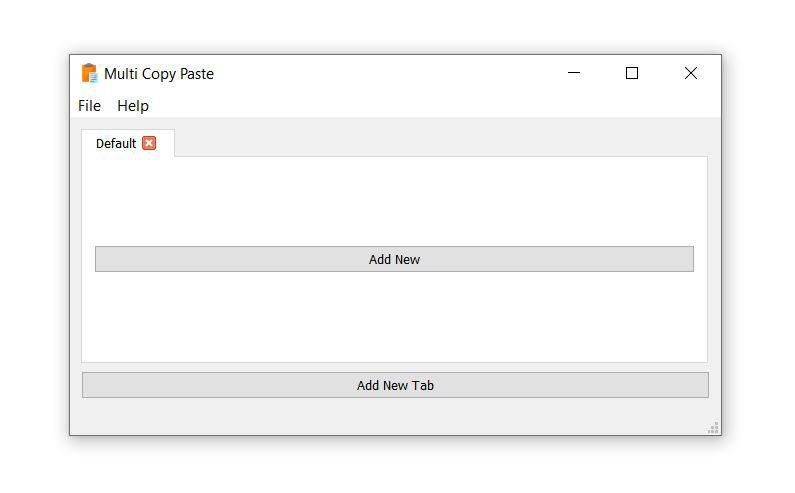Click the Multi Copy Paste clipboard icon
Viewport: 795px width, 493px height.
pyautogui.click(x=89, y=73)
